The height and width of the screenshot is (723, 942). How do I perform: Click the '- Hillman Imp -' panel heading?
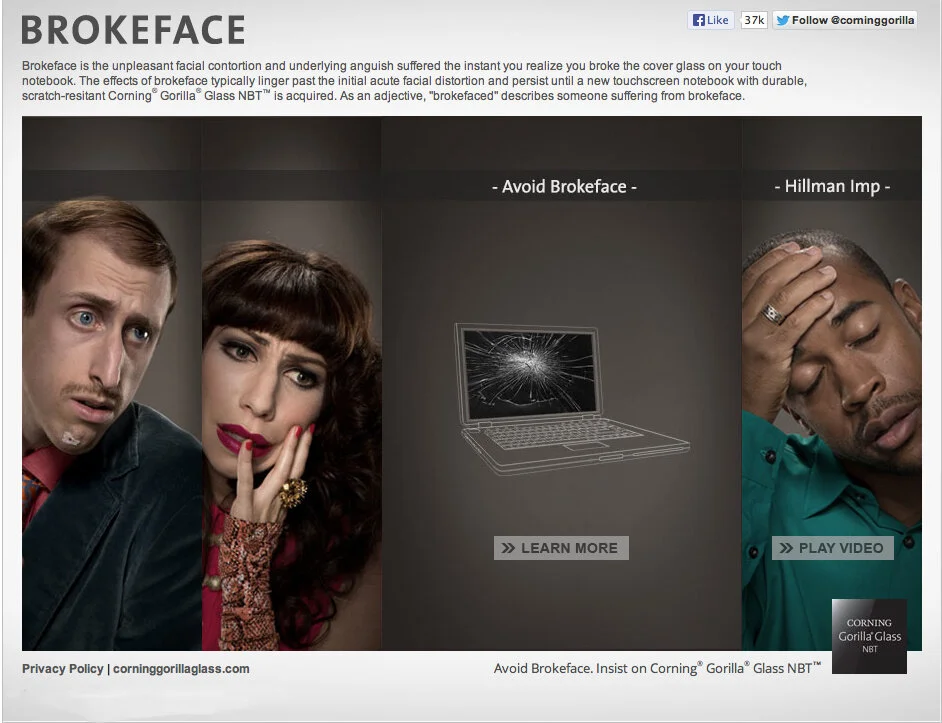pos(832,186)
